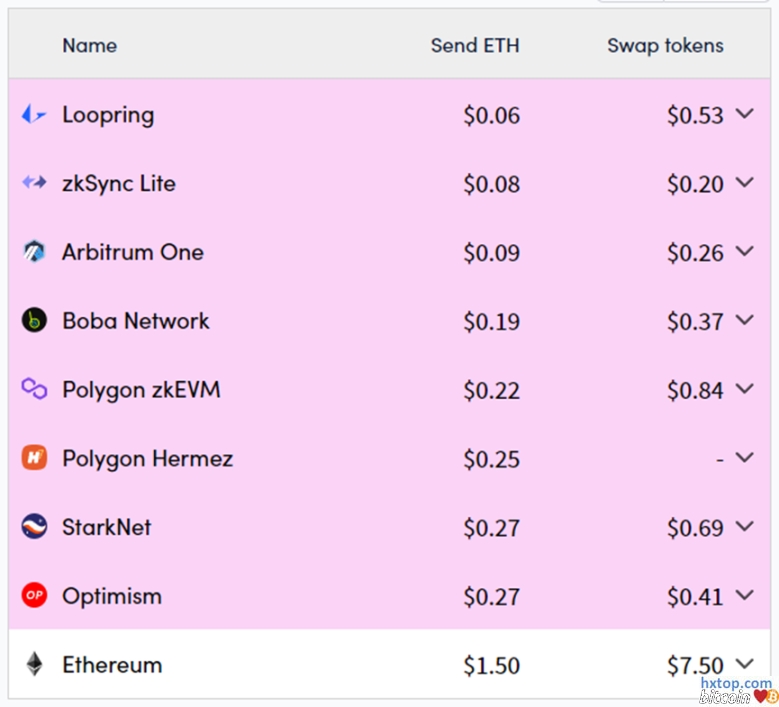This screenshot has width=779, height=707.
Task: Click the Boba Network $0.37 swap fee
Action: tap(695, 322)
